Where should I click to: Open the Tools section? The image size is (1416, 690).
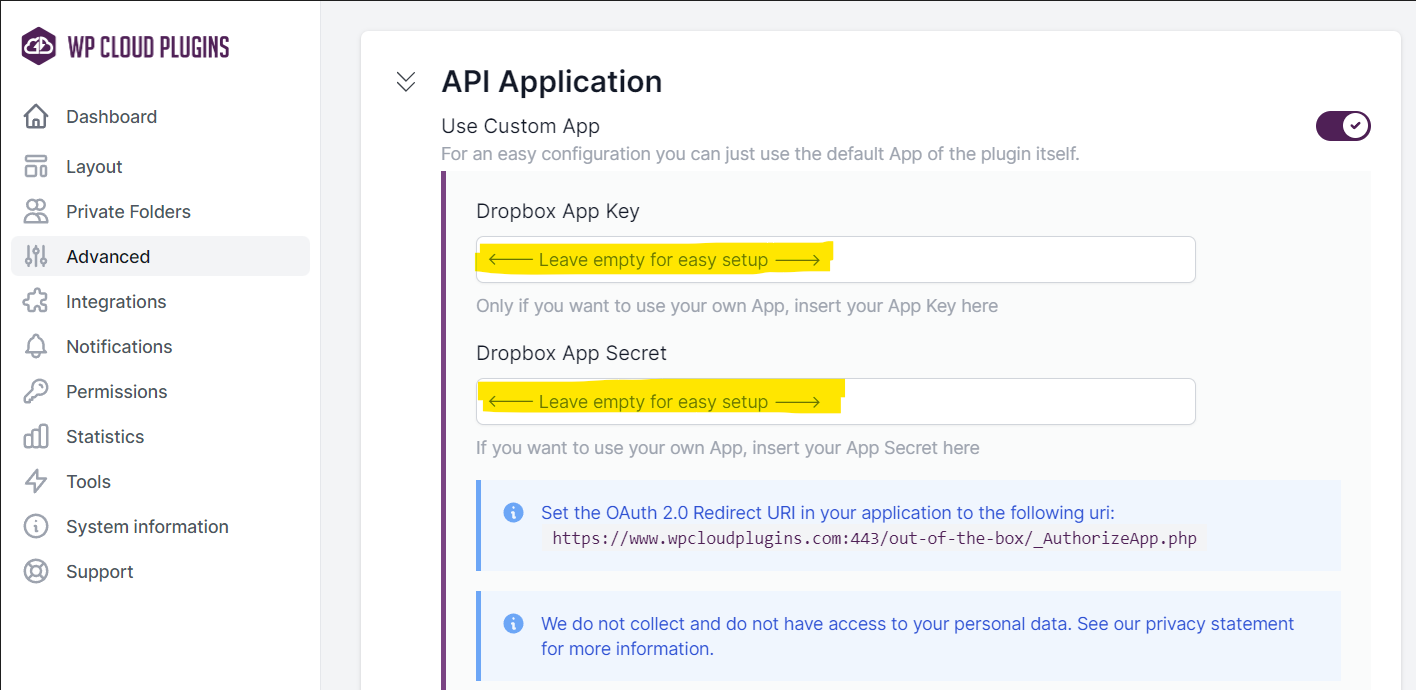pos(160,481)
